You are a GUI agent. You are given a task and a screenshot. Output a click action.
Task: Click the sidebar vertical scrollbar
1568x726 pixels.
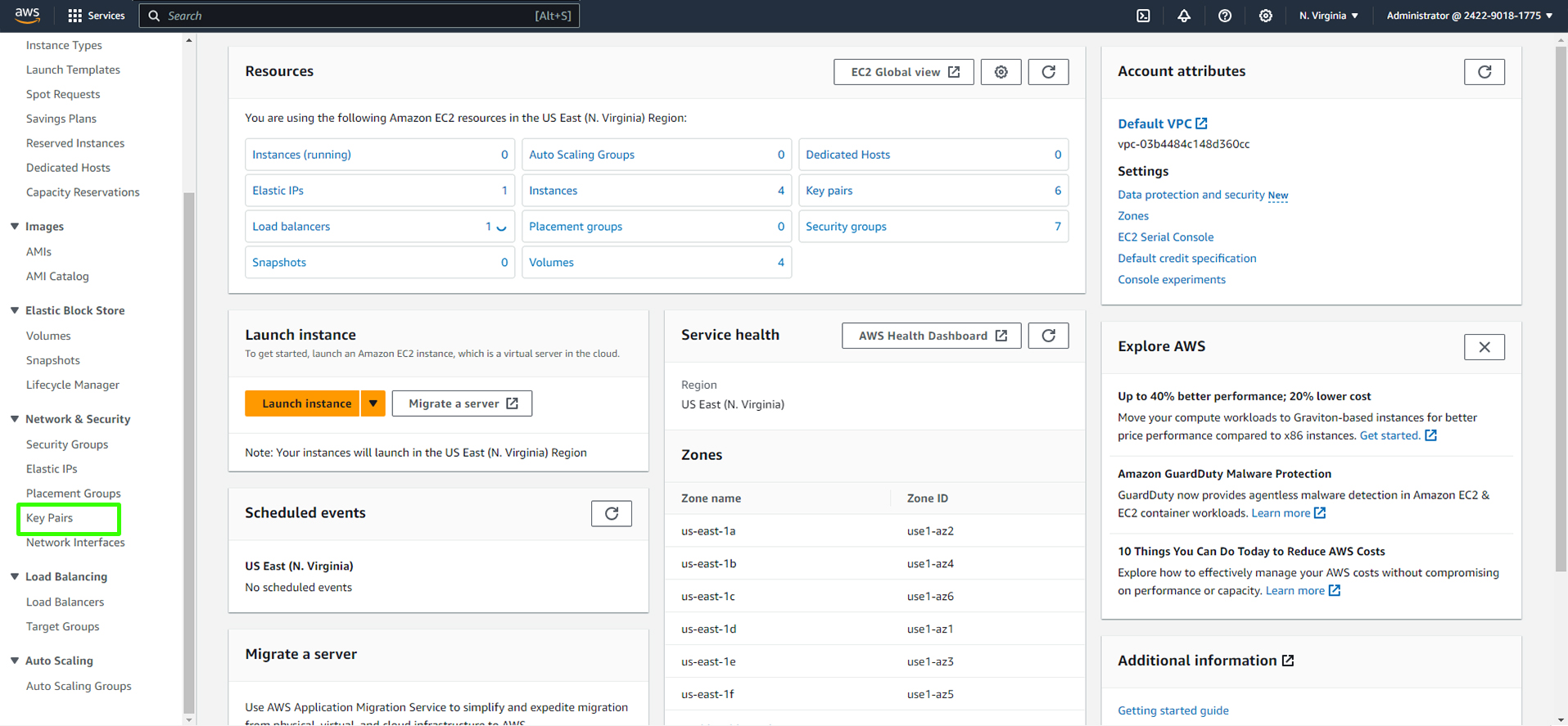pyautogui.click(x=189, y=453)
